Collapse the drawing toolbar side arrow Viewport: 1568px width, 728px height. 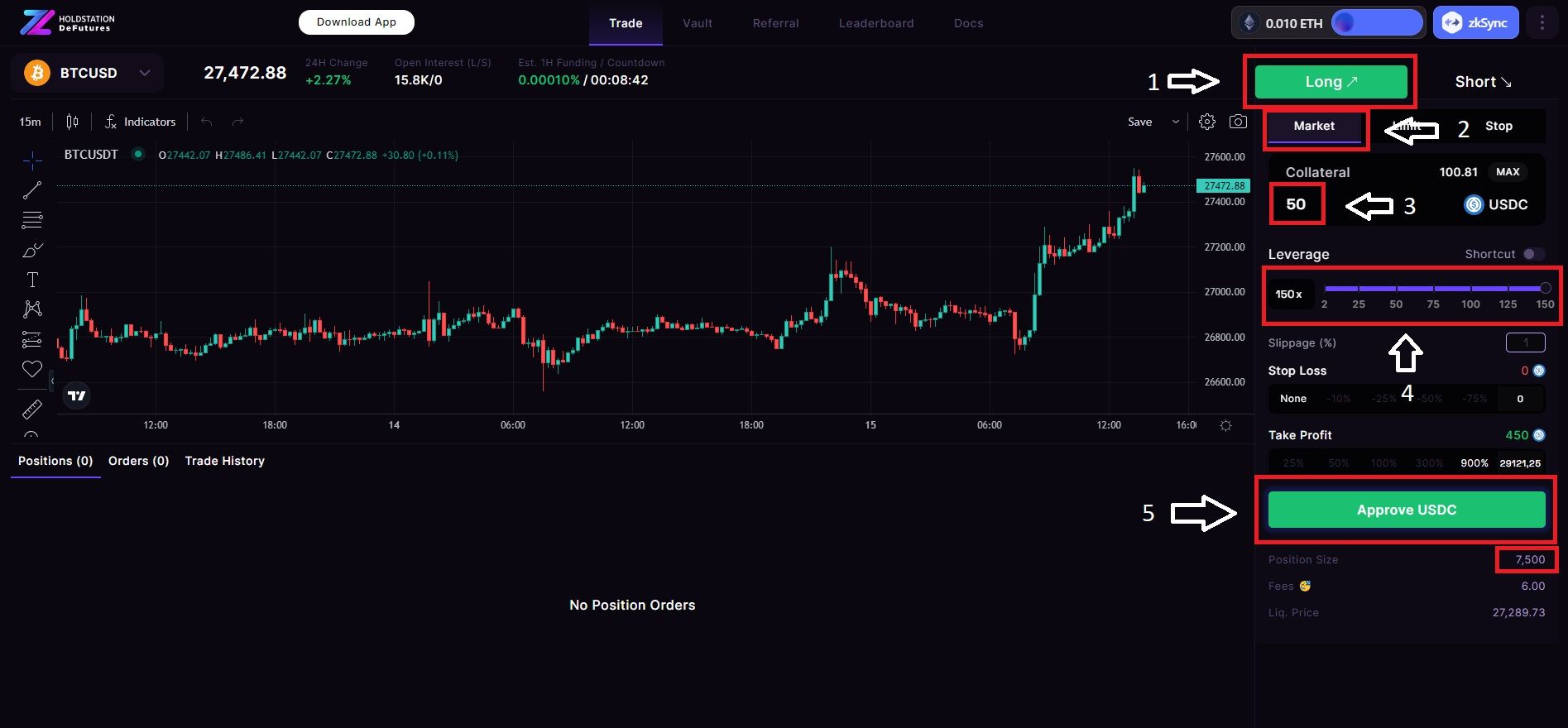click(52, 381)
